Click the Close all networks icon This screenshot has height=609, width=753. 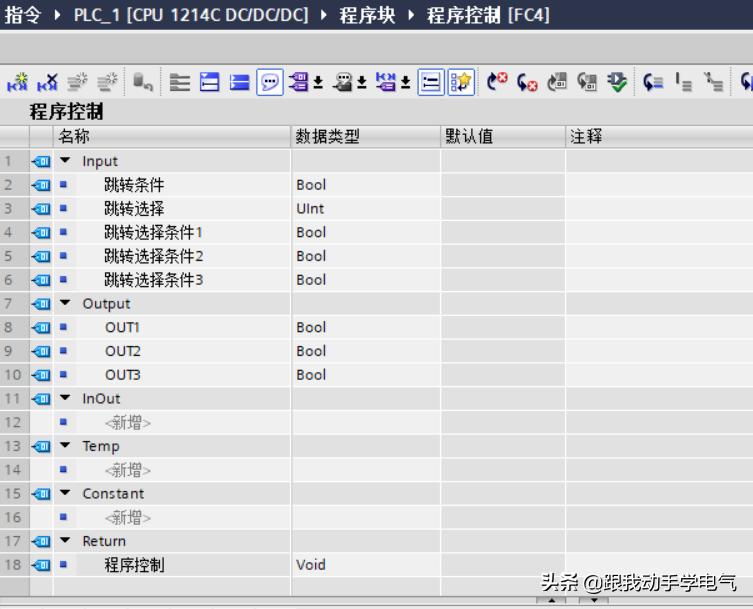pos(239,82)
